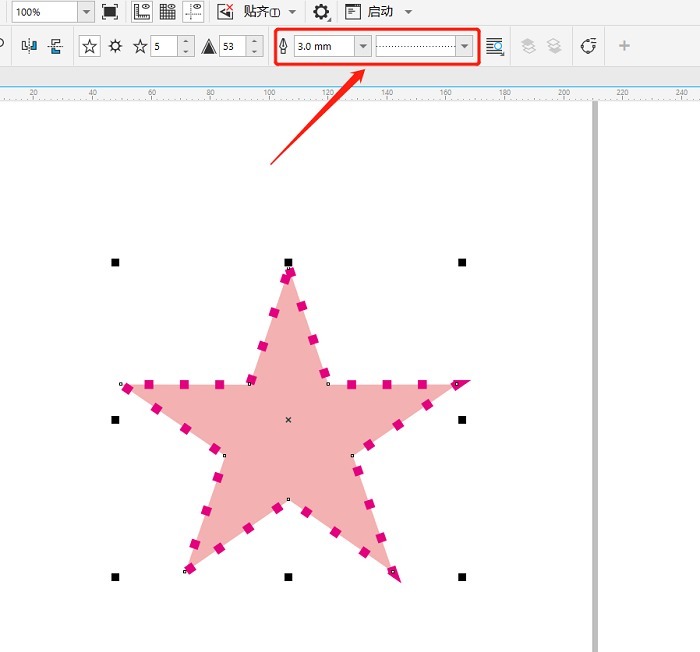700x652 pixels.
Task: Select the complex star shape icon
Action: point(115,46)
